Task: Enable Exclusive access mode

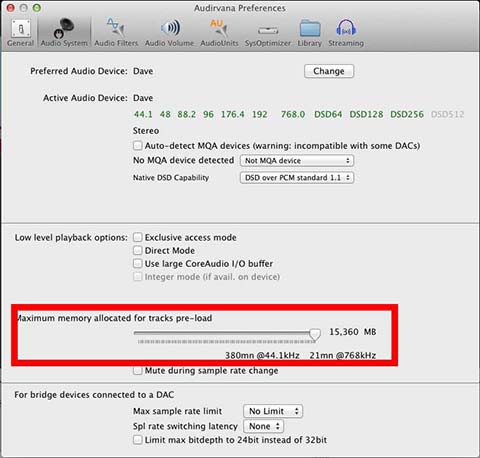Action: pos(138,237)
